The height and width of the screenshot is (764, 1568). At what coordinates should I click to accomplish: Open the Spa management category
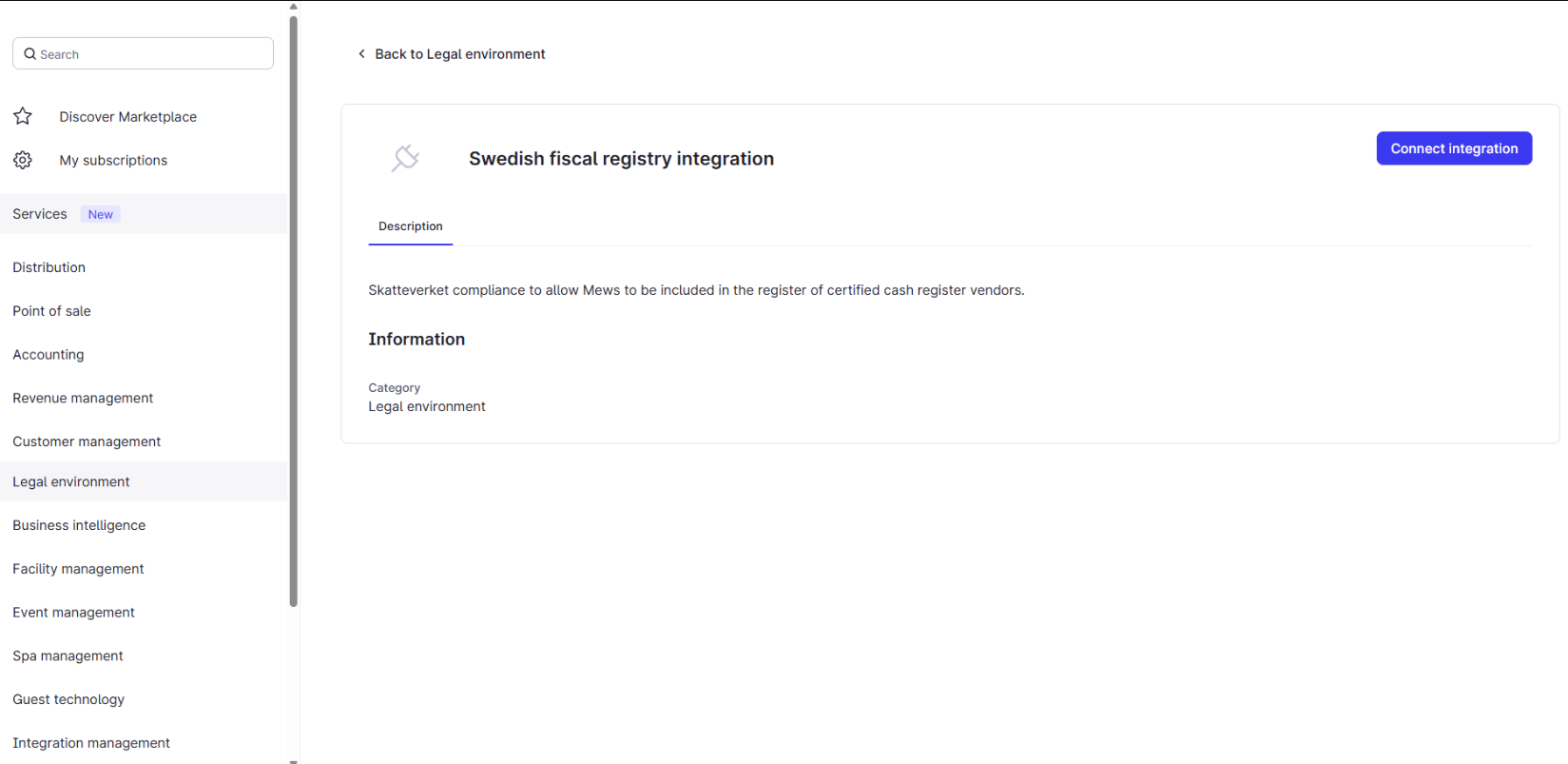pos(68,656)
